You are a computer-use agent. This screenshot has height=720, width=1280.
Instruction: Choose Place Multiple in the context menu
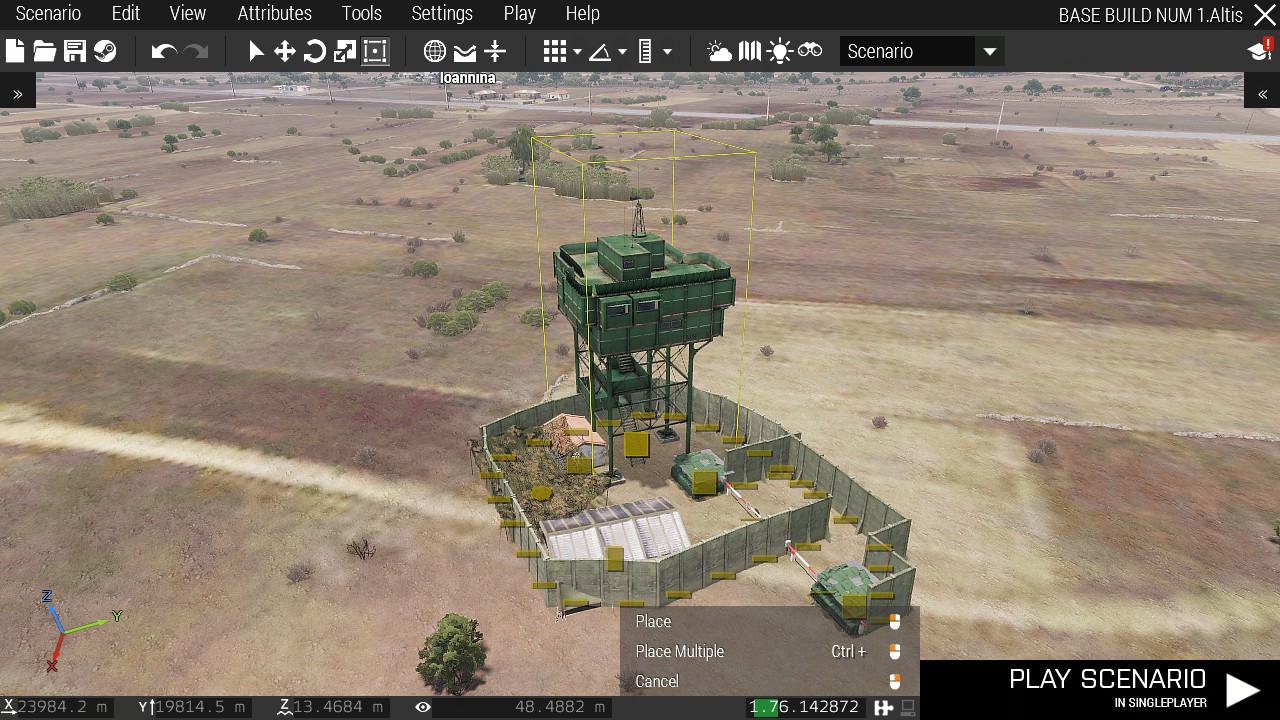tap(770, 651)
